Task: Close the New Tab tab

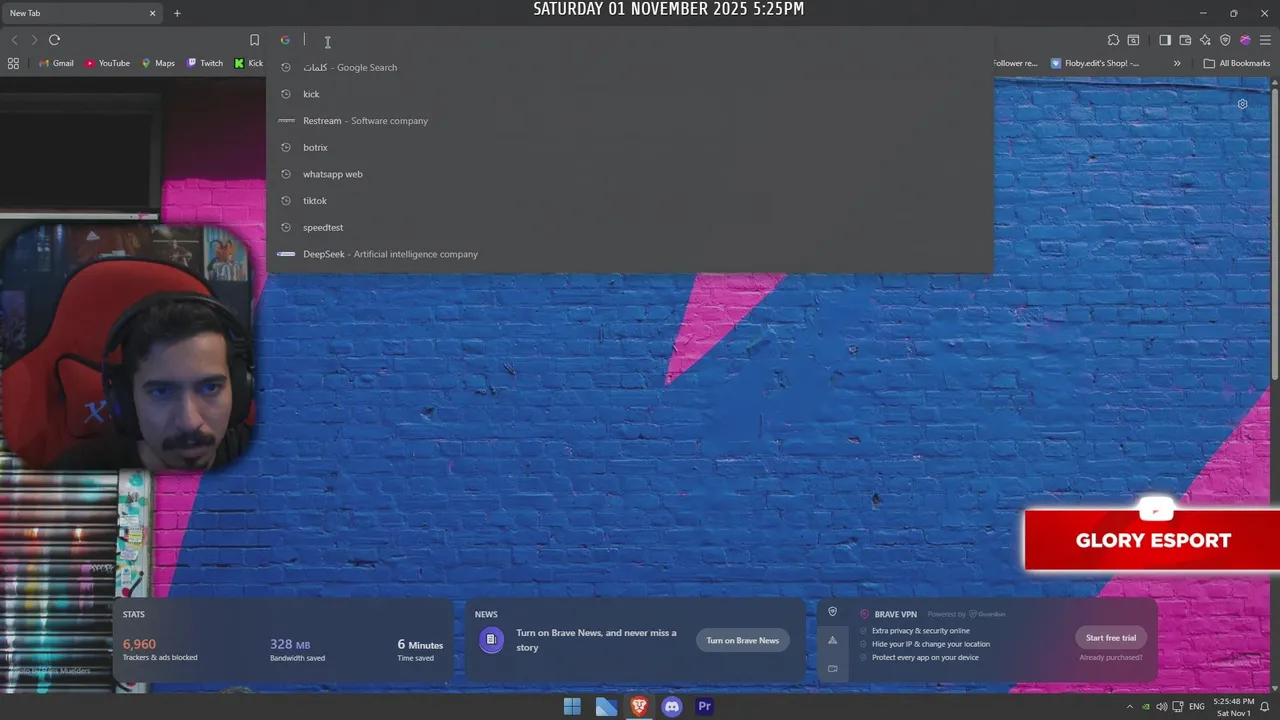Action: 152,13
